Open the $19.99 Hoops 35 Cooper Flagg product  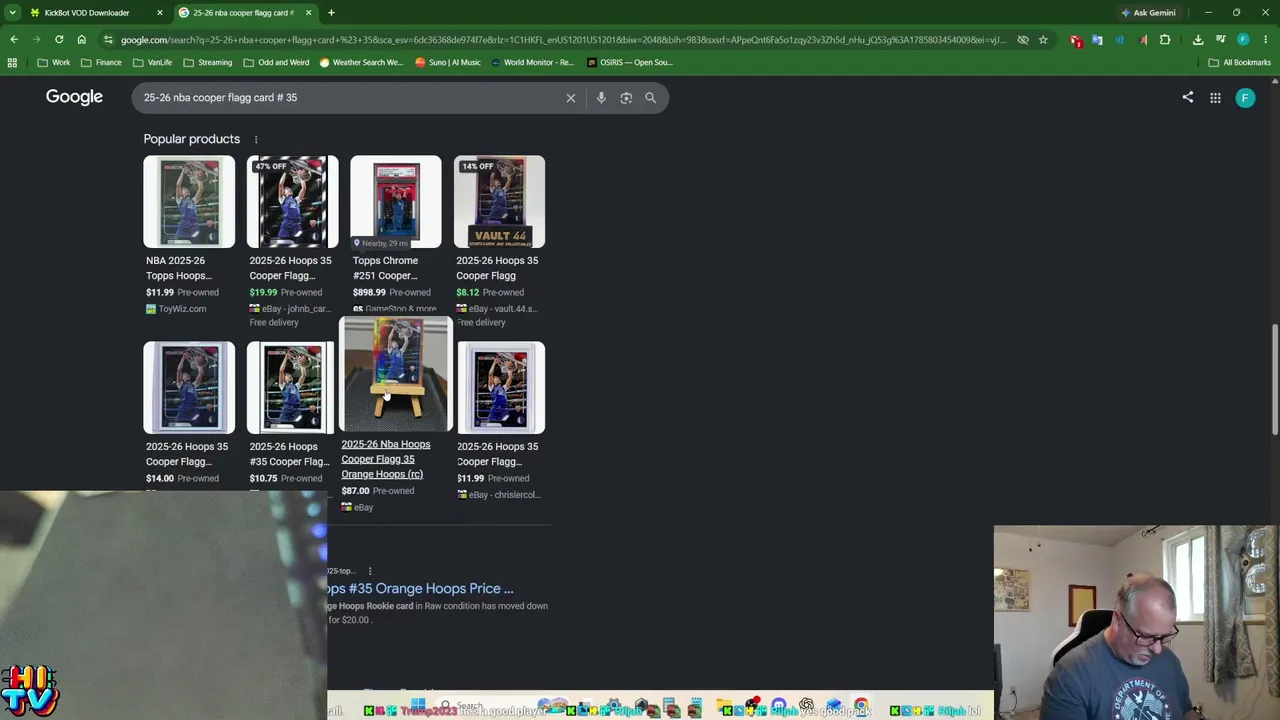click(292, 241)
